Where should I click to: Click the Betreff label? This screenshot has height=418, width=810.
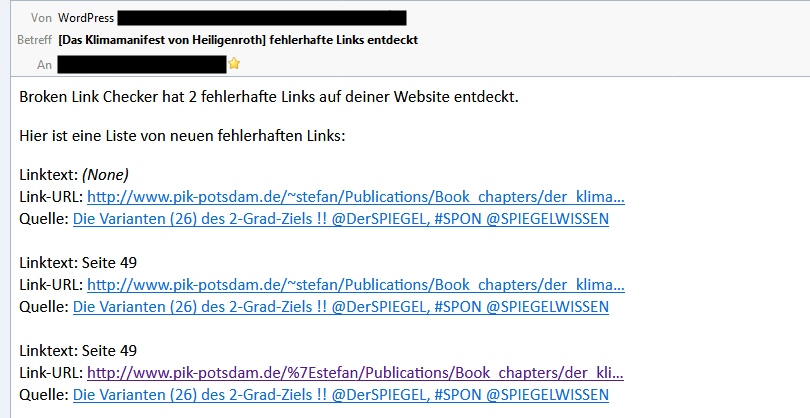pos(35,40)
